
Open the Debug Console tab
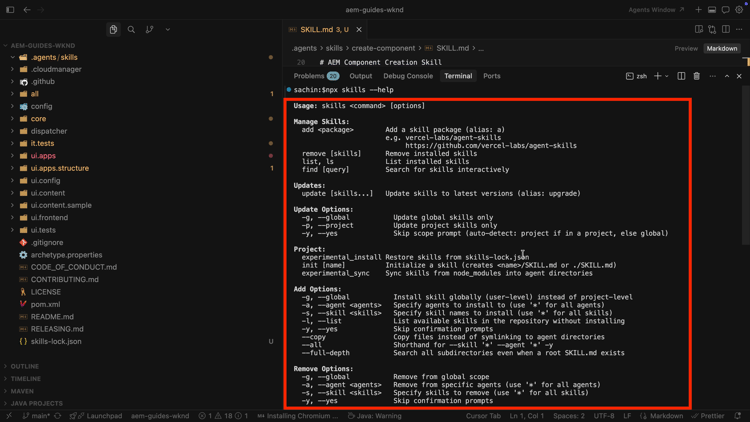click(x=408, y=76)
